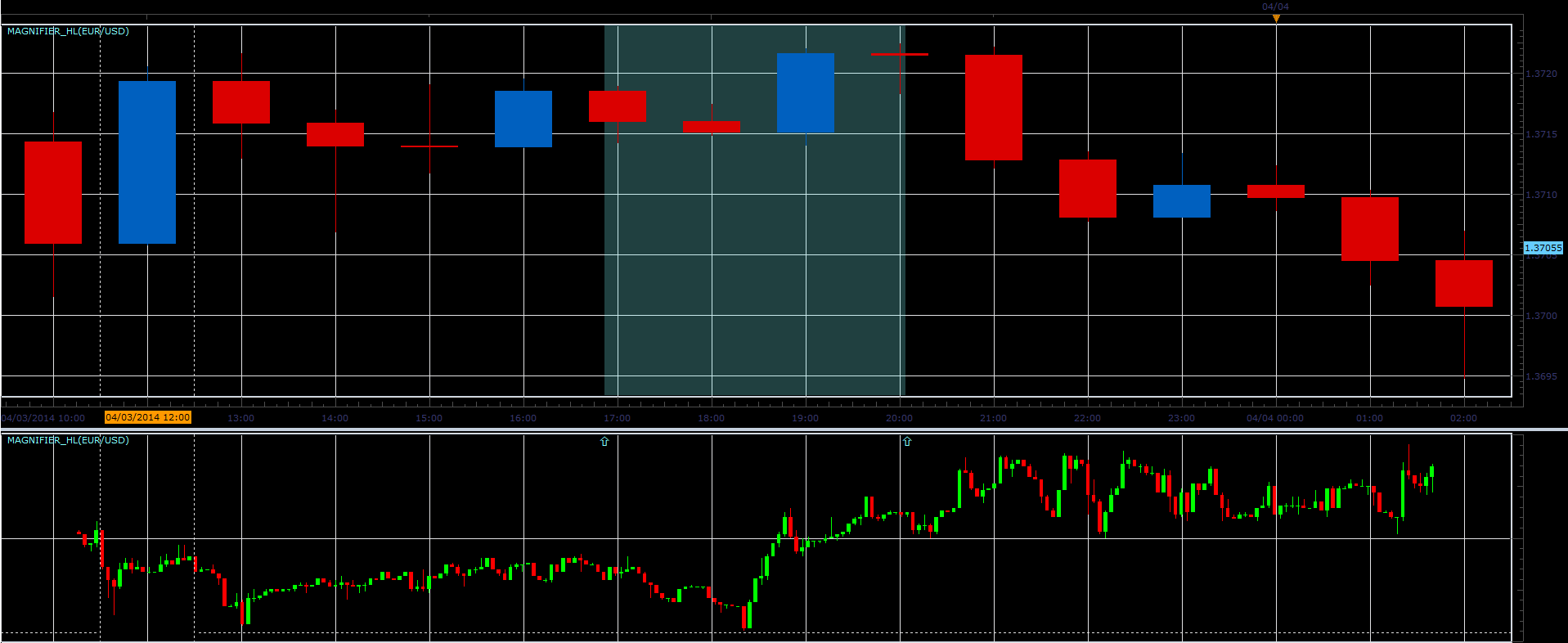Select the large blue candle at 12:00

click(147, 162)
